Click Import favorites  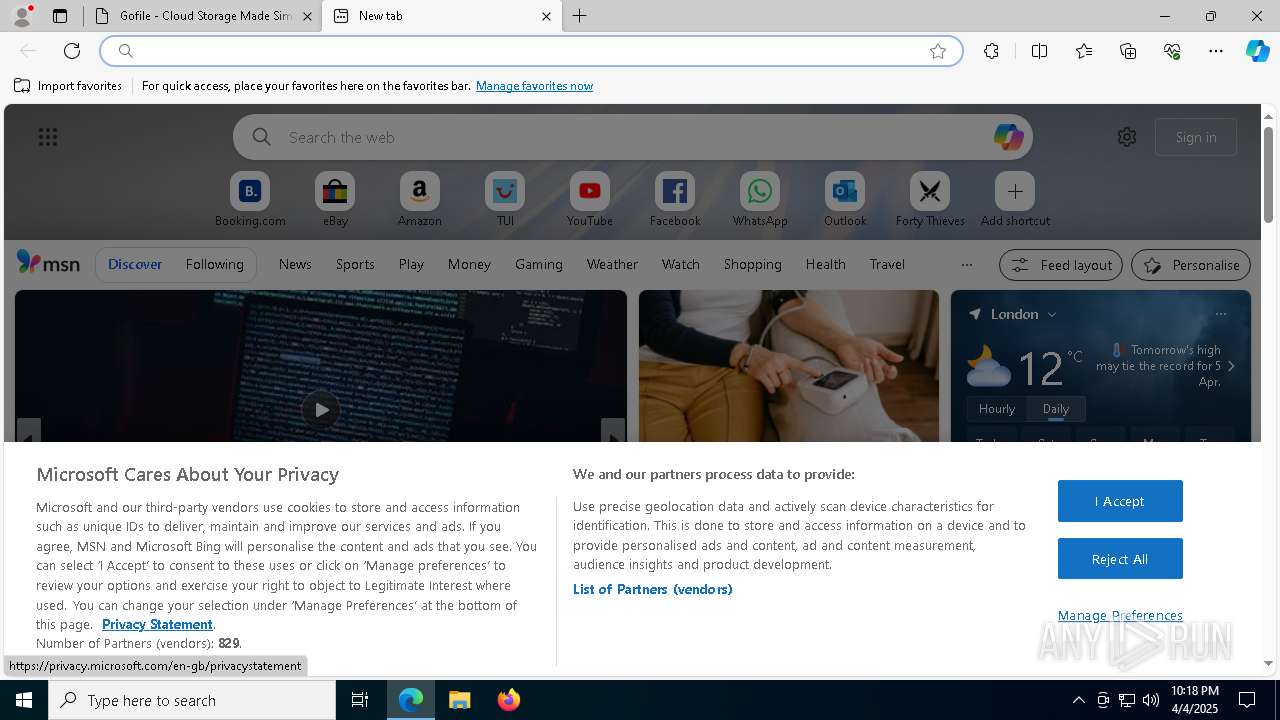point(68,86)
